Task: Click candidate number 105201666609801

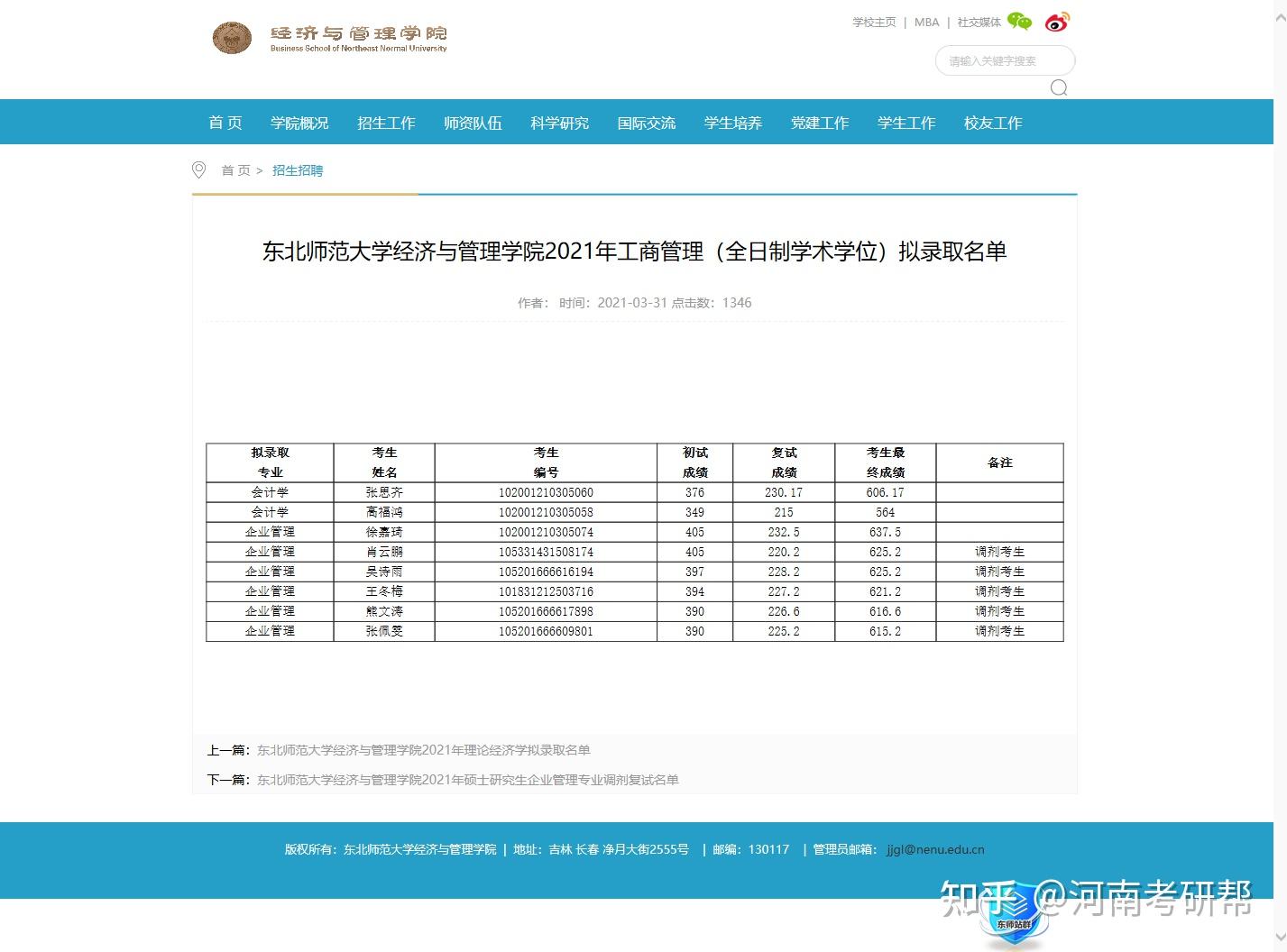Action: (546, 631)
